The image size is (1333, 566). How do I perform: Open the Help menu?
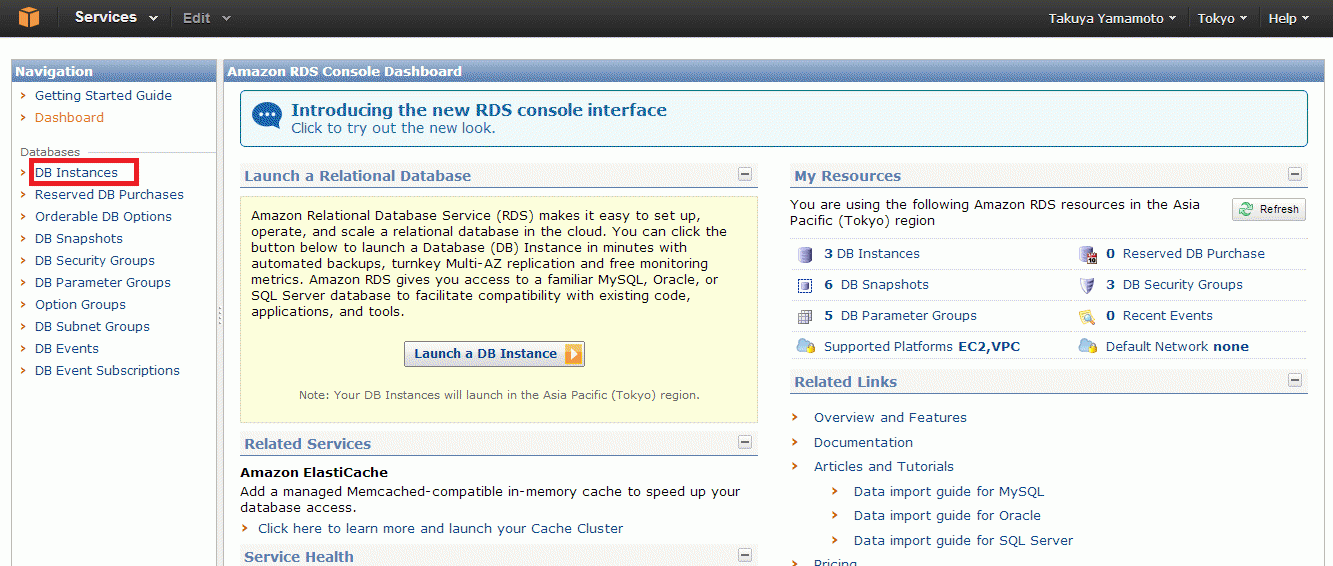tap(1288, 18)
